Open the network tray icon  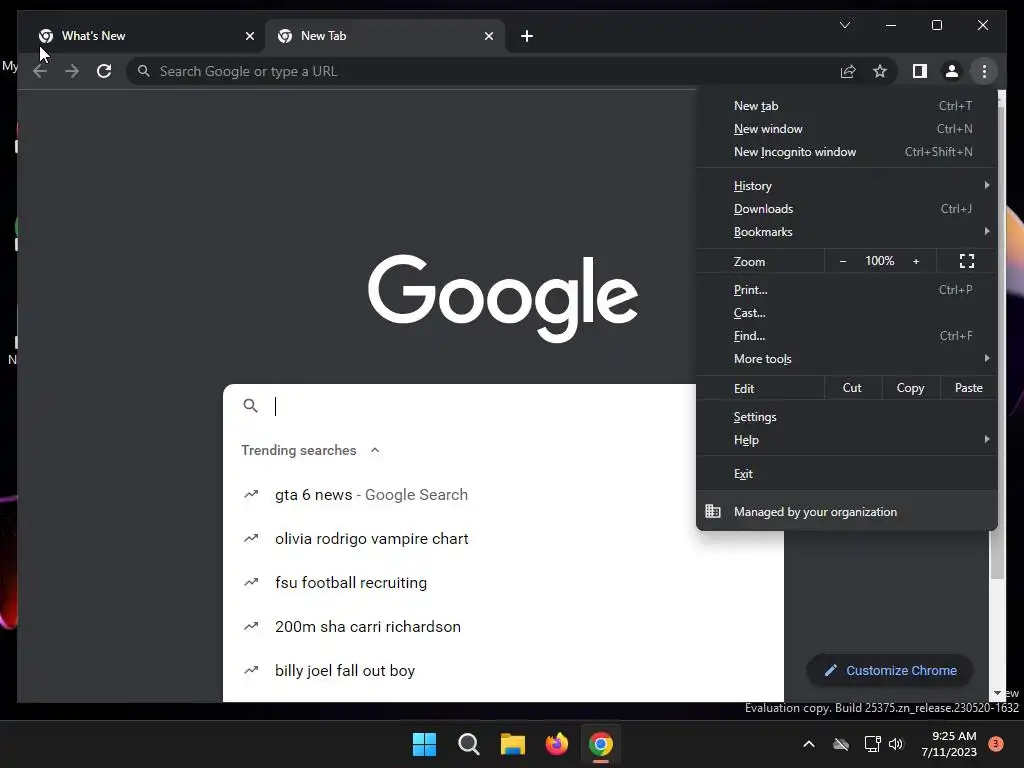[872, 744]
